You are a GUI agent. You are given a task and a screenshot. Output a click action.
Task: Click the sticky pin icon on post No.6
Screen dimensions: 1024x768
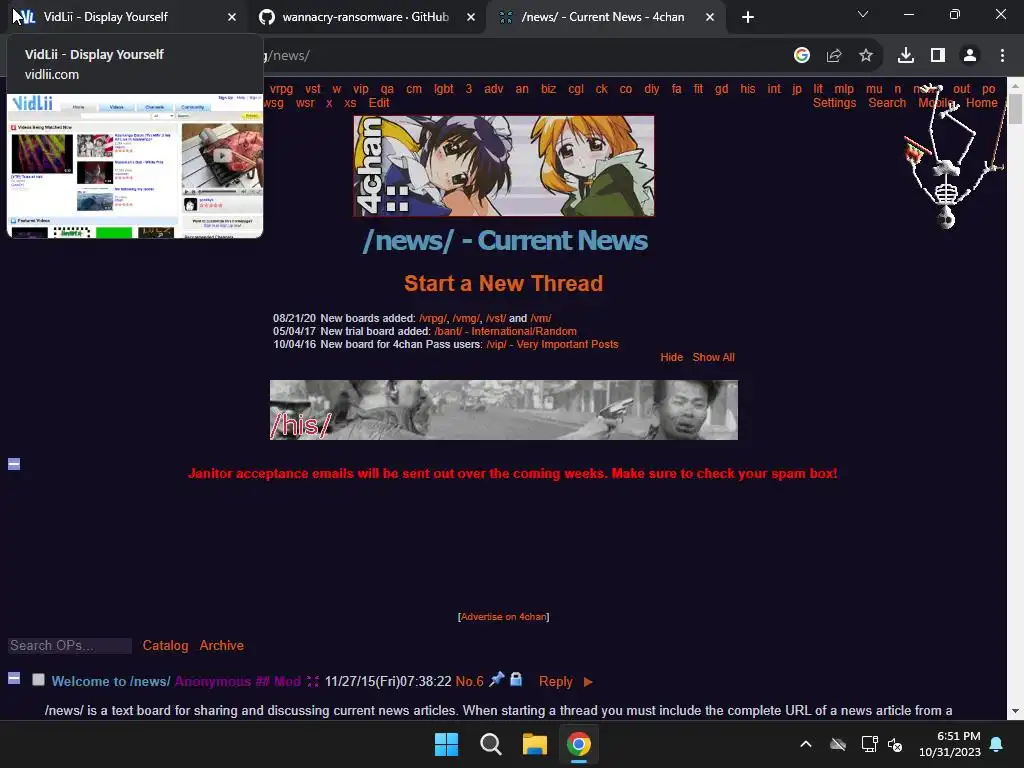pos(497,679)
